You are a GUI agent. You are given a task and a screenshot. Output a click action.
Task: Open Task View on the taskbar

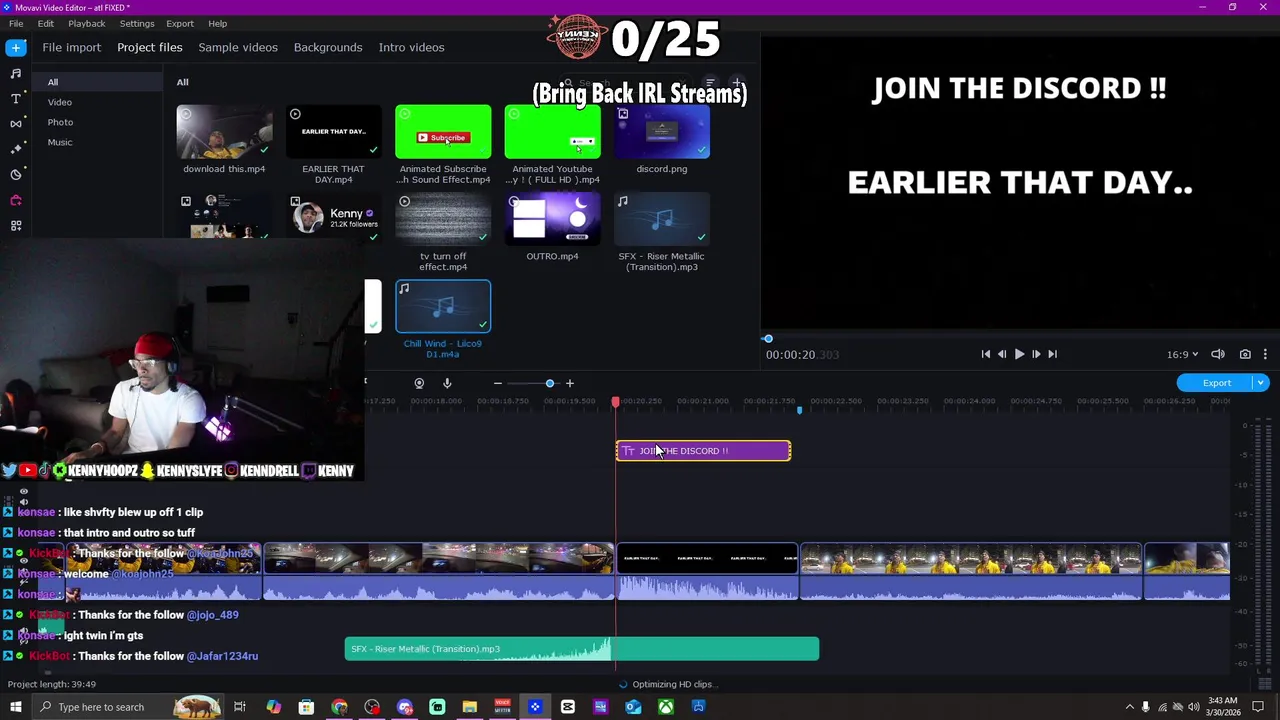pos(240,707)
